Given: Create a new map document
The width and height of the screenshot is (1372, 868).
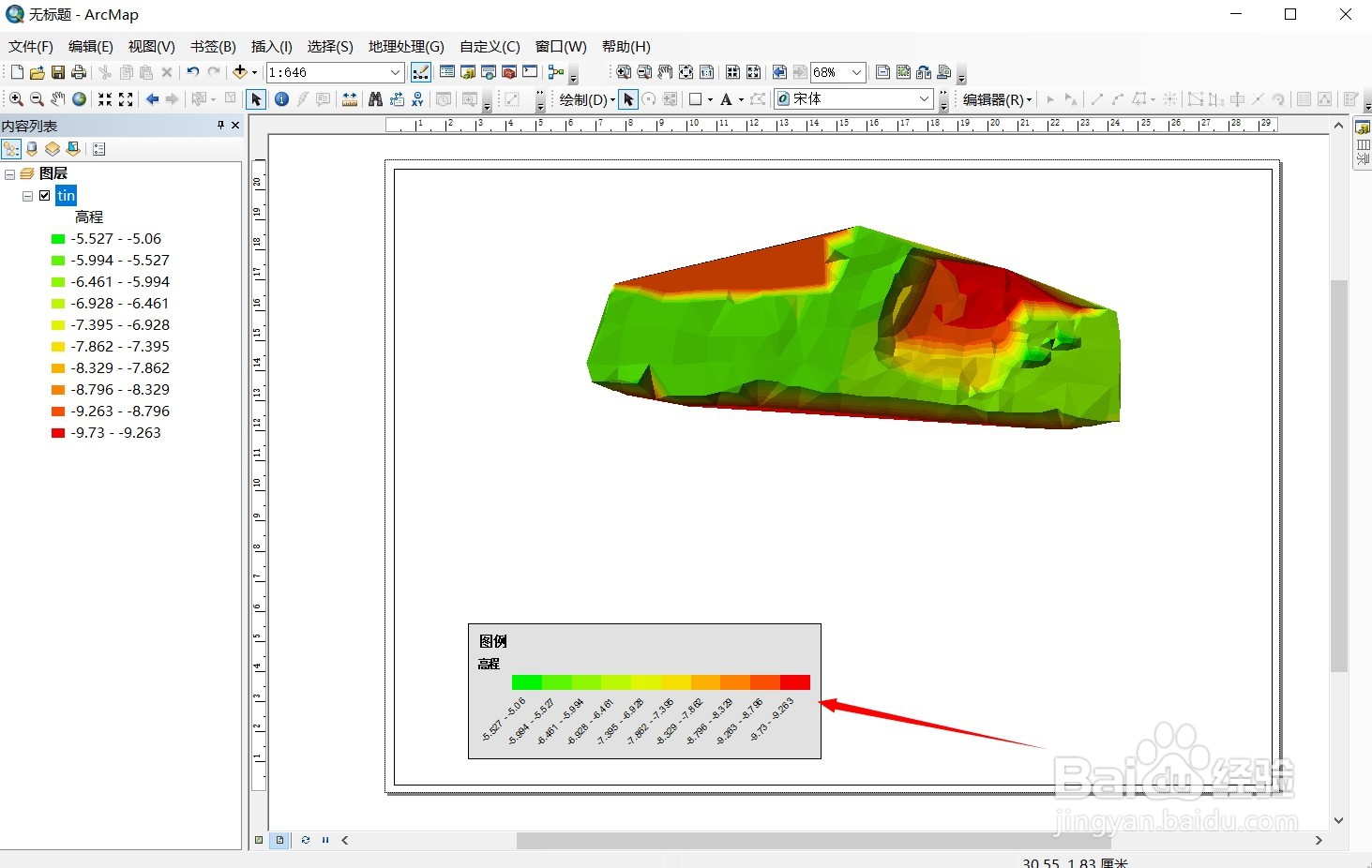Looking at the screenshot, I should (16, 72).
